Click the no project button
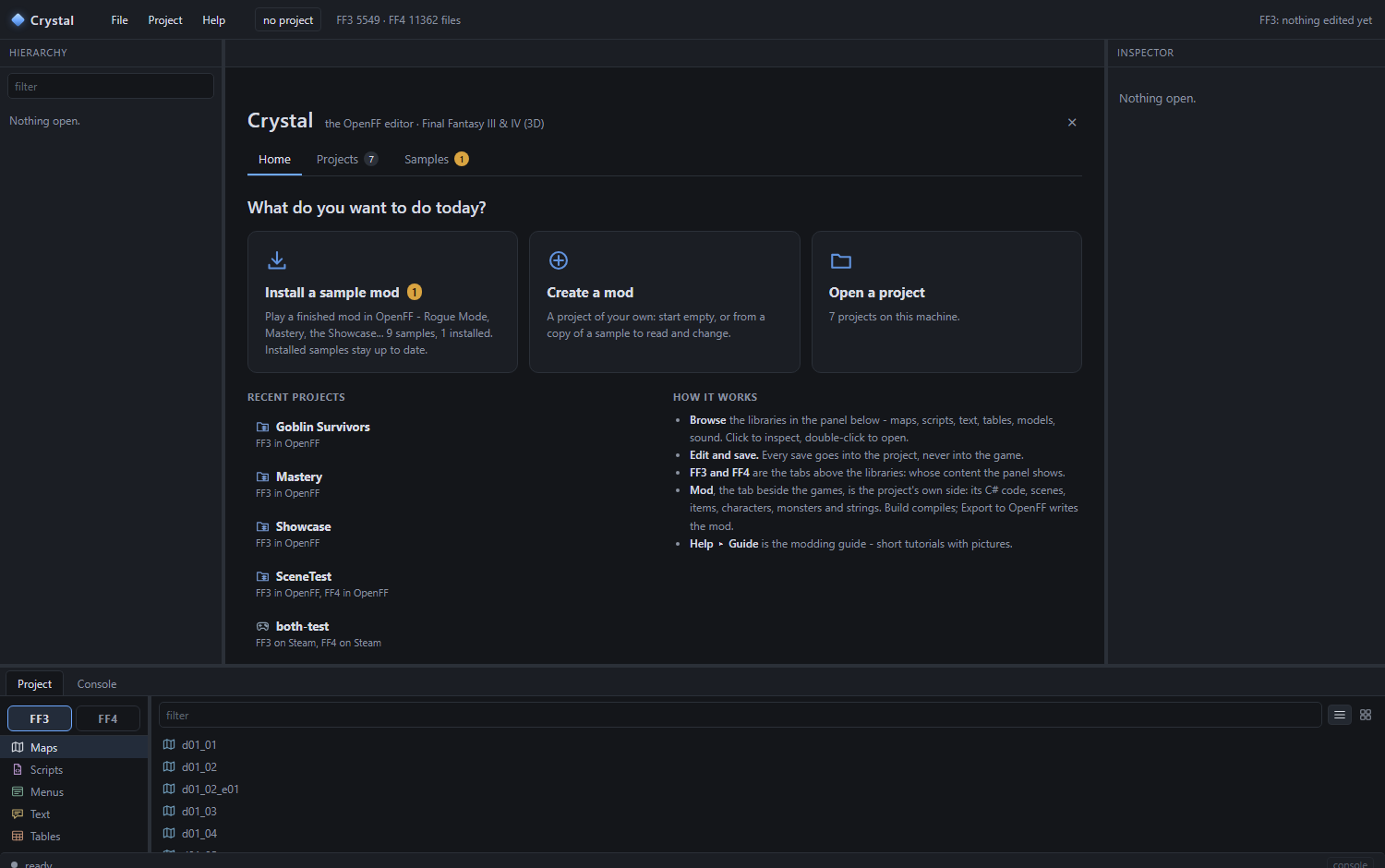 (288, 20)
